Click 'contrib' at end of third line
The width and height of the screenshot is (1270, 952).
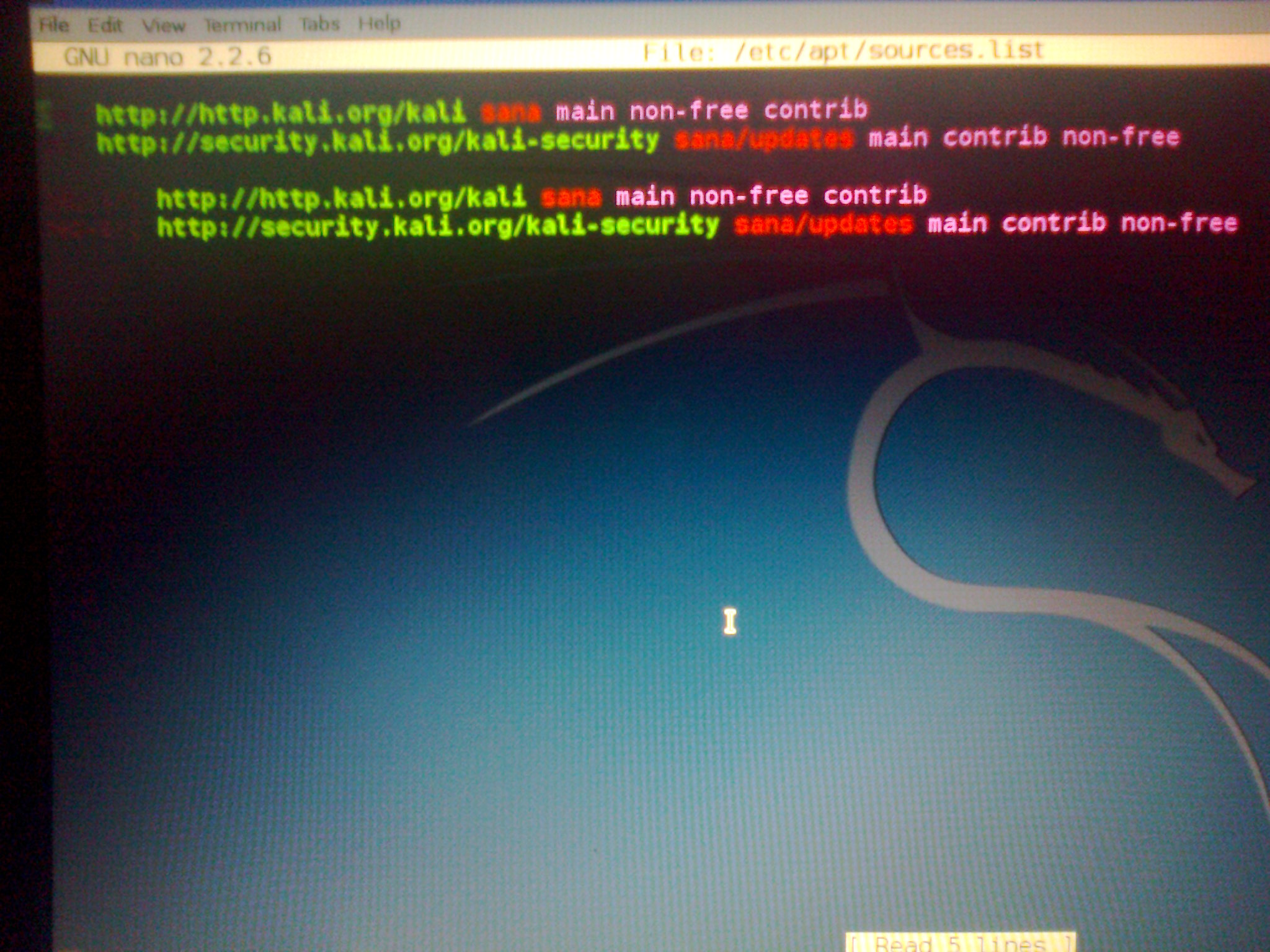(875, 195)
